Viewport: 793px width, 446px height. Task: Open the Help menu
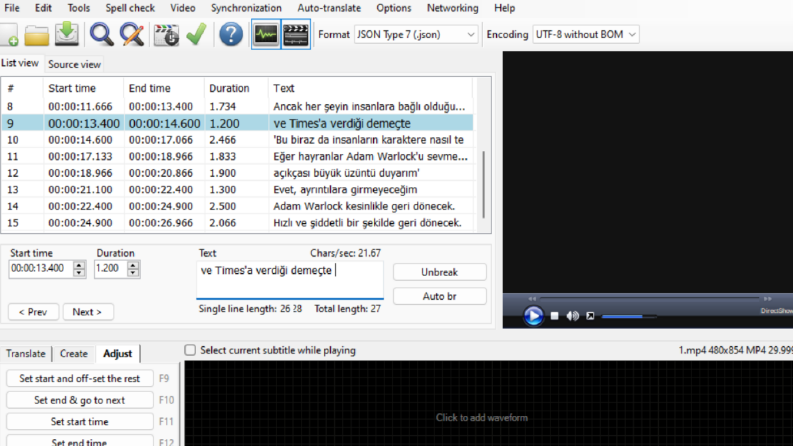click(x=504, y=8)
